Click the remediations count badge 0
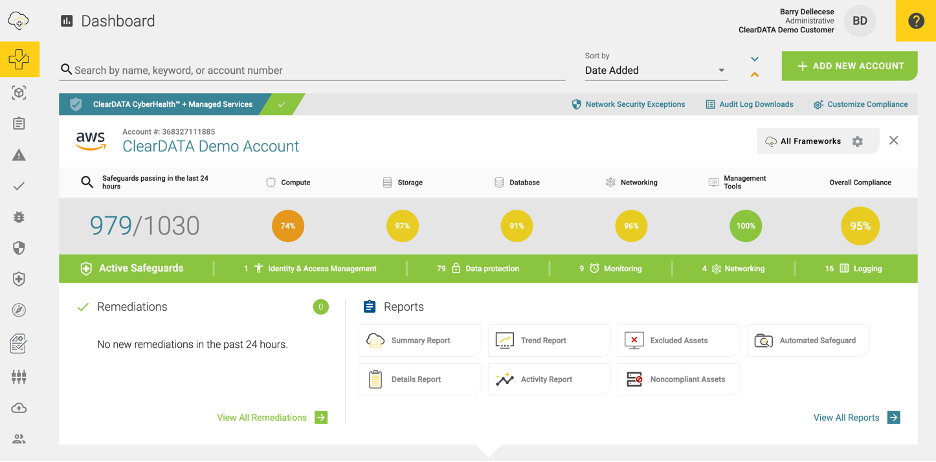 pos(321,307)
